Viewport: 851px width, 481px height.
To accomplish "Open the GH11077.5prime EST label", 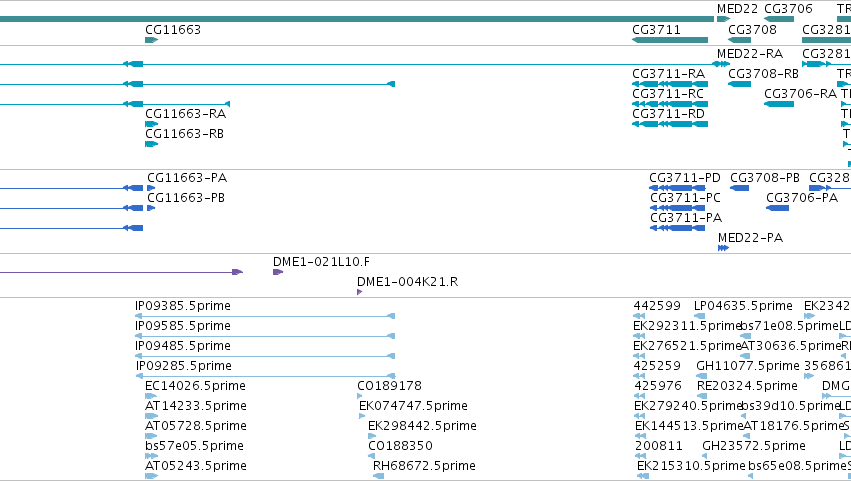I will click(x=747, y=365).
